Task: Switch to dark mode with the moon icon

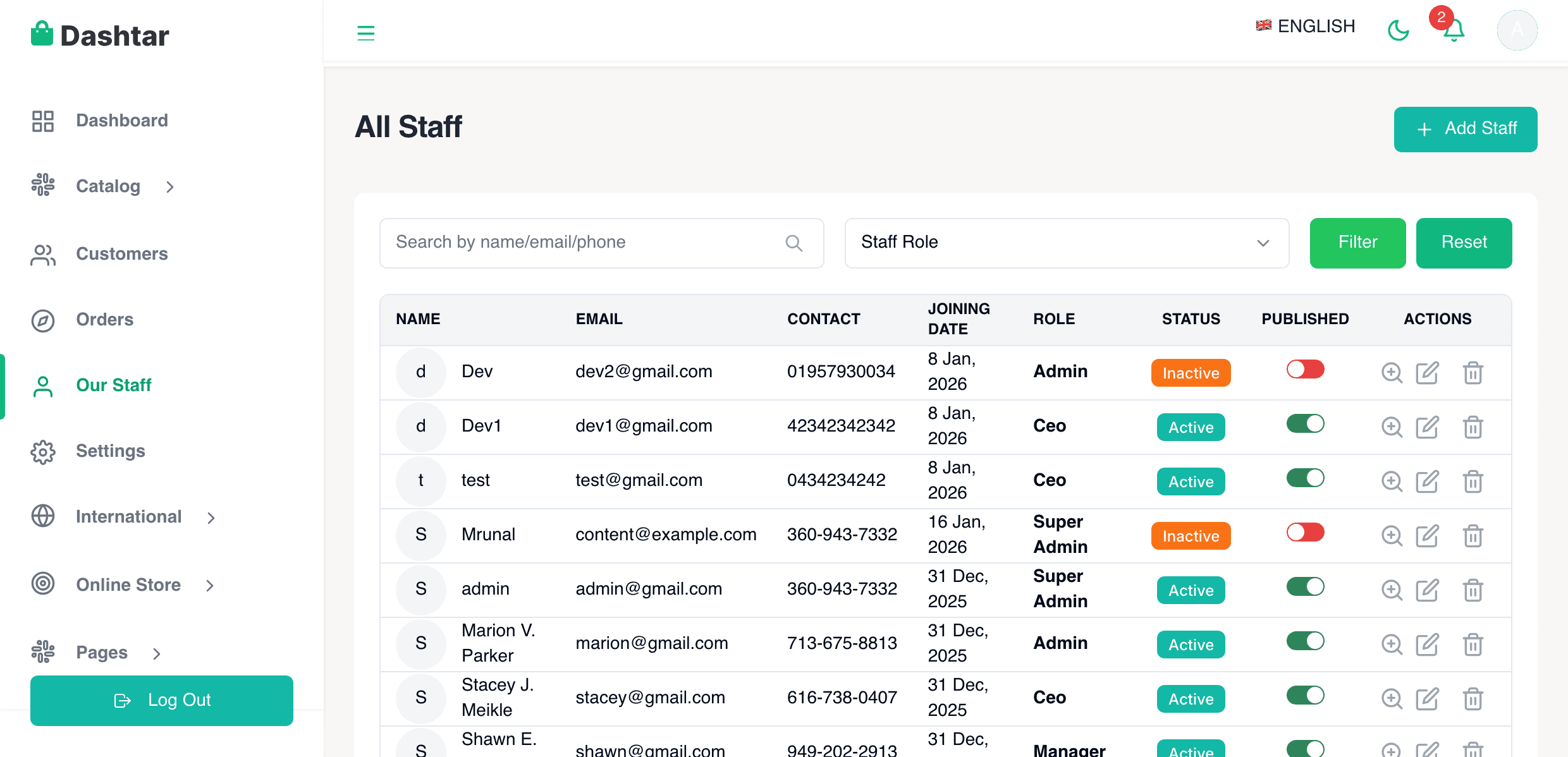Action: (x=1399, y=30)
